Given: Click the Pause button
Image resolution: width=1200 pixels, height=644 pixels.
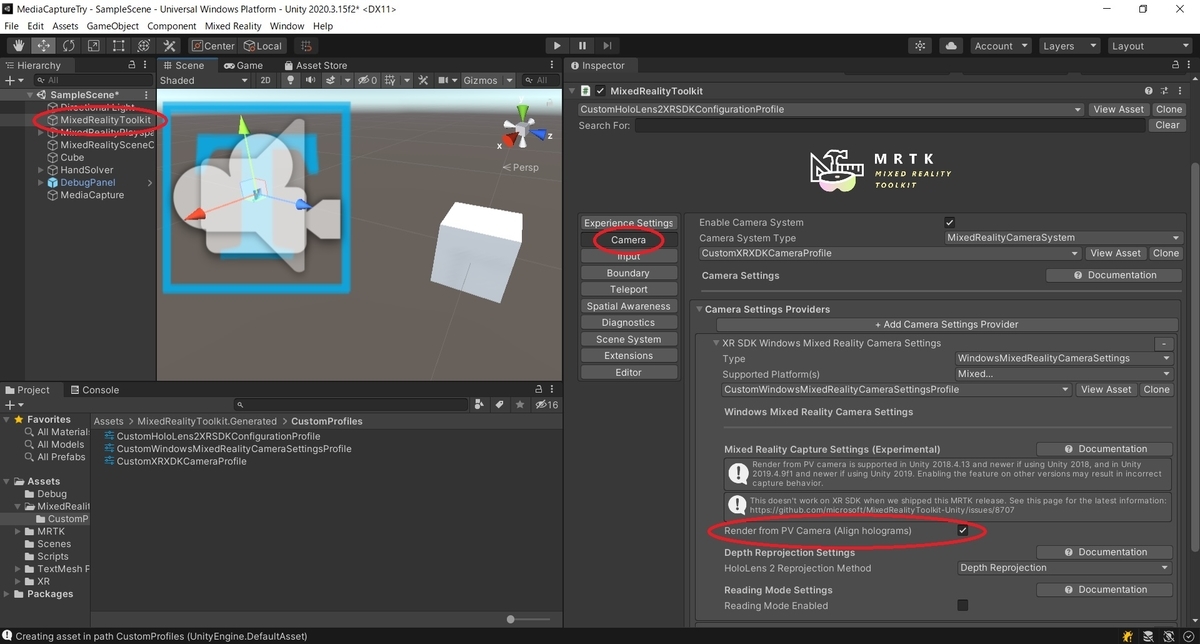Looking at the screenshot, I should pyautogui.click(x=582, y=46).
